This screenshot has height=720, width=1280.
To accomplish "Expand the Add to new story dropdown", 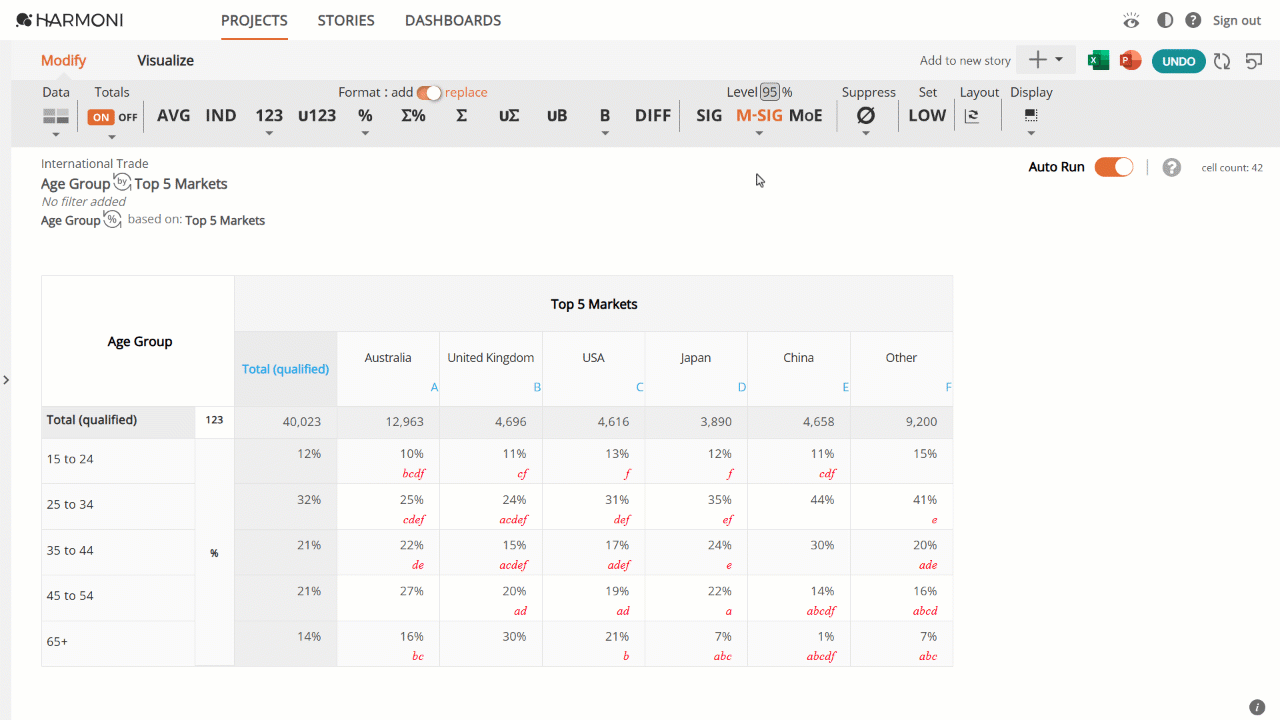I will (1046, 60).
